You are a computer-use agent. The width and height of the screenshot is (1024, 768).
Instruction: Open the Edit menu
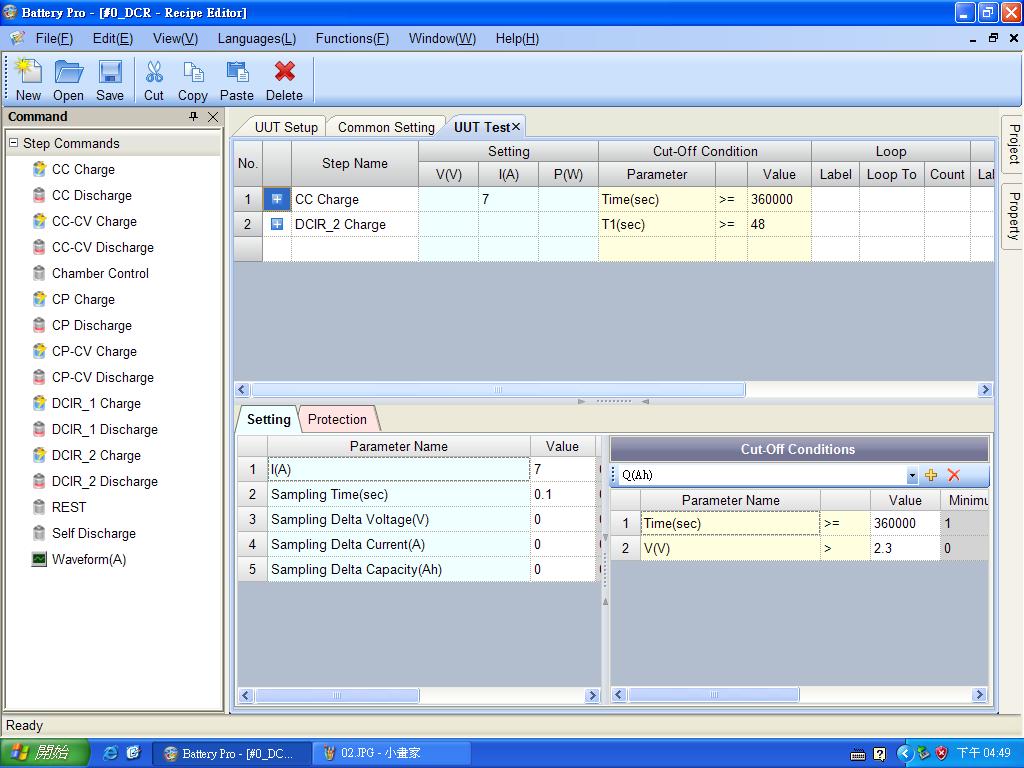click(113, 39)
